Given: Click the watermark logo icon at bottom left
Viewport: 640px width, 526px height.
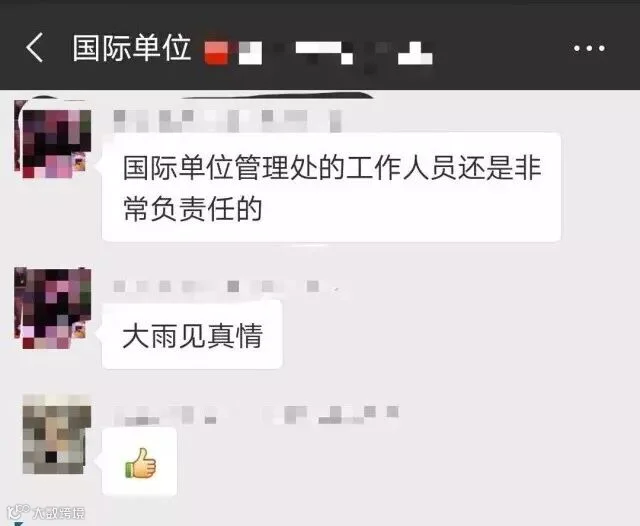Looking at the screenshot, I should tap(18, 512).
